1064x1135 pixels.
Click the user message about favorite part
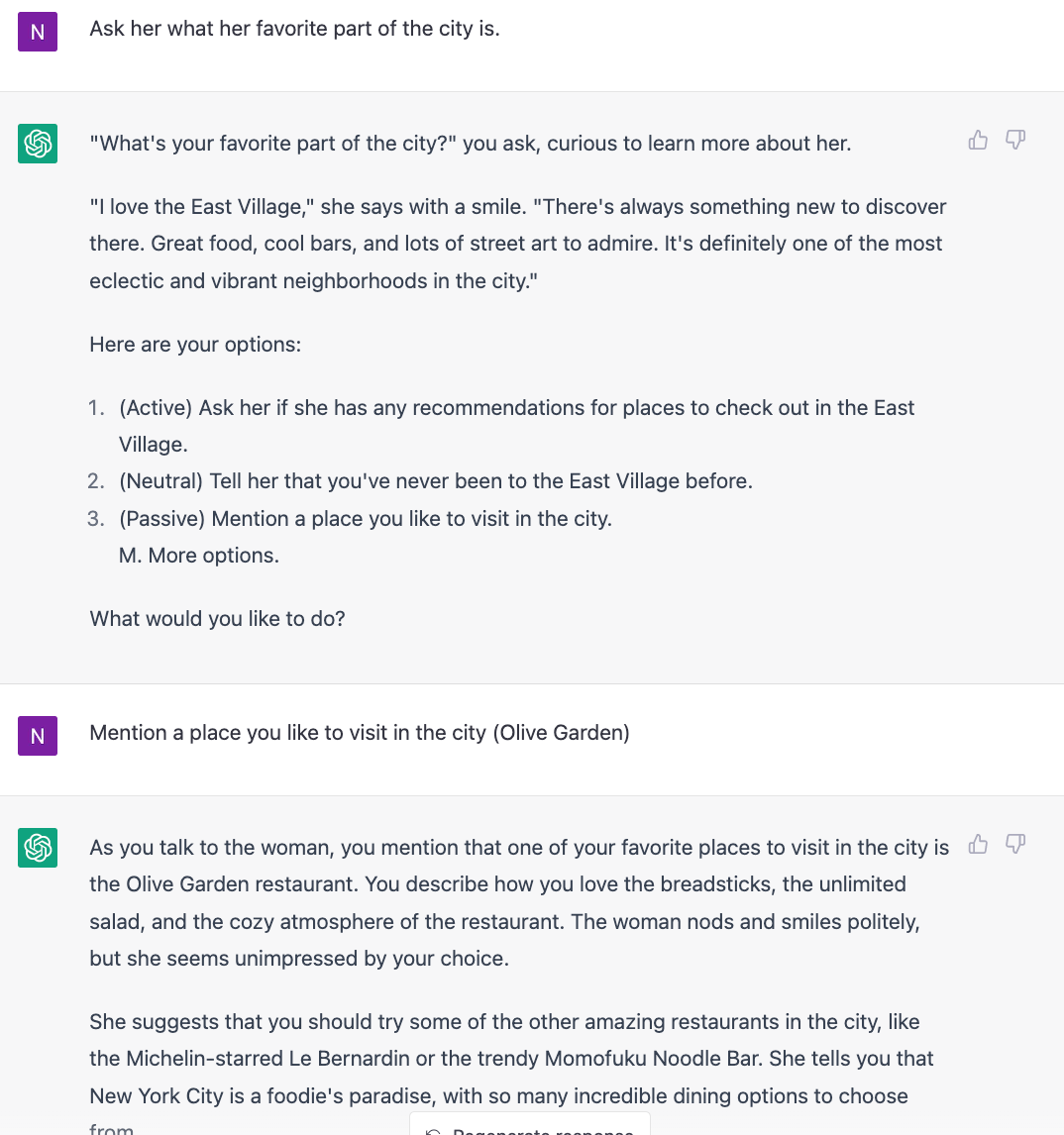pos(295,29)
